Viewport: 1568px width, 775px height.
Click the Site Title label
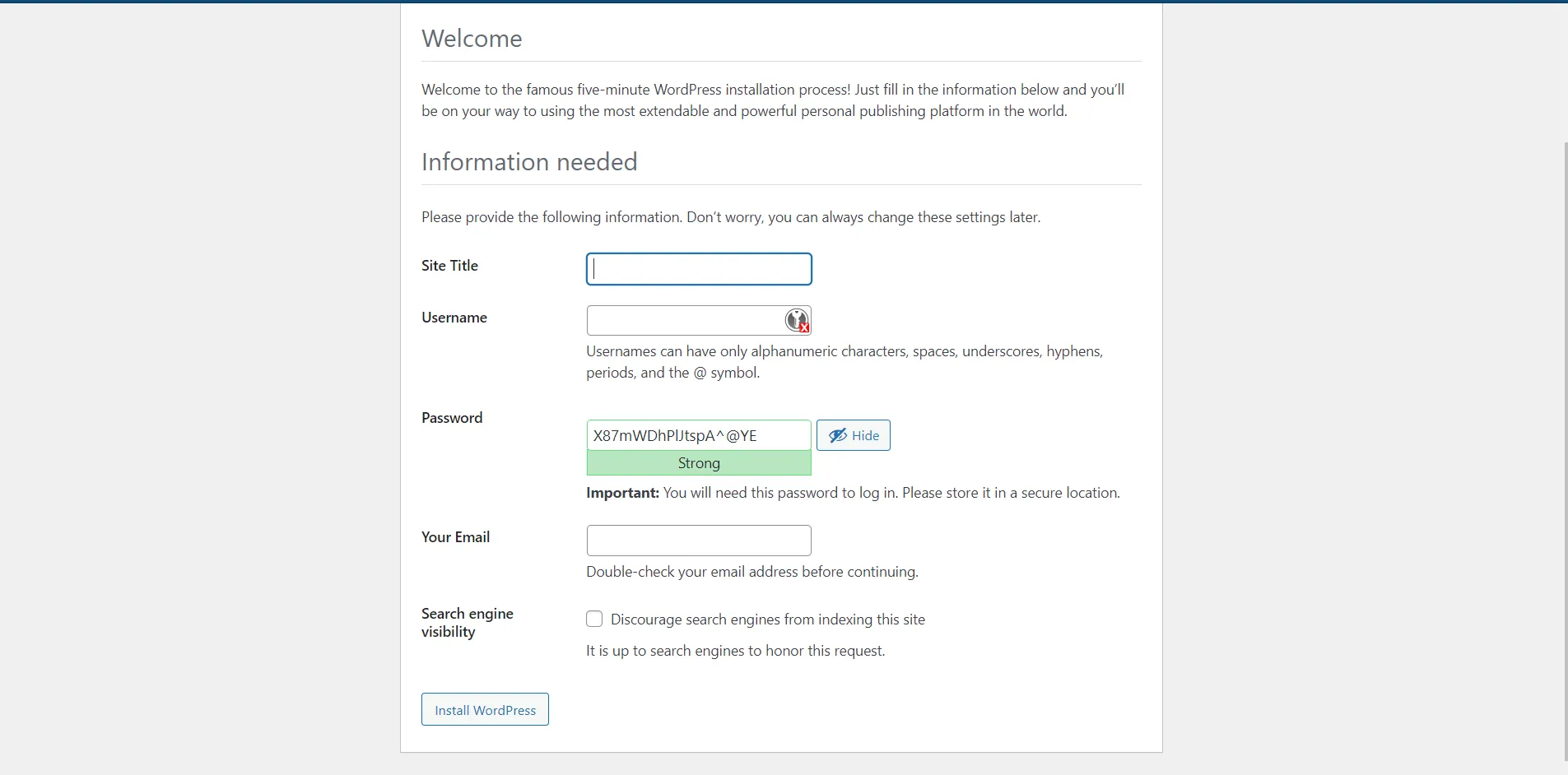click(x=449, y=266)
